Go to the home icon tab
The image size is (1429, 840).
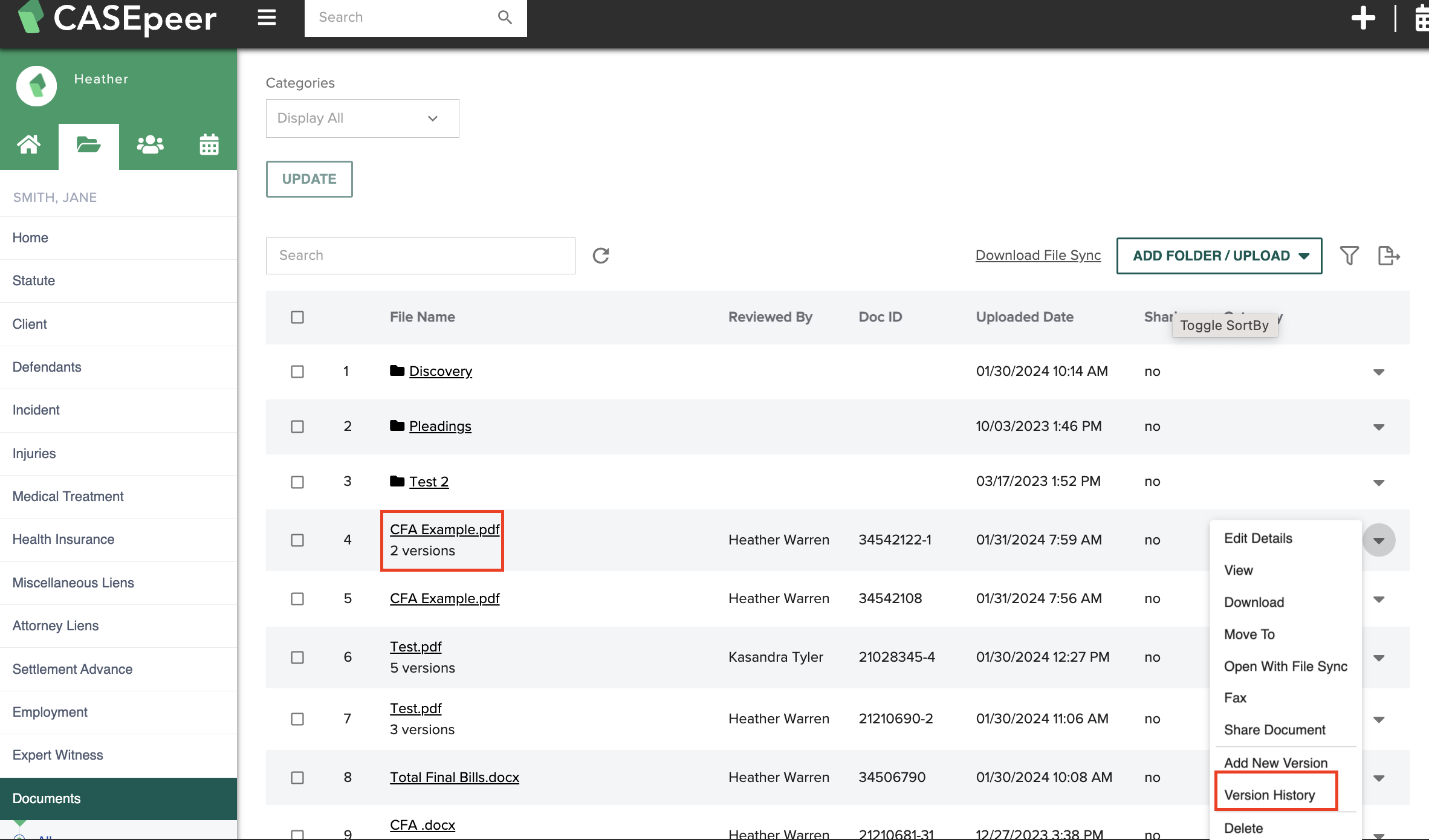(28, 145)
